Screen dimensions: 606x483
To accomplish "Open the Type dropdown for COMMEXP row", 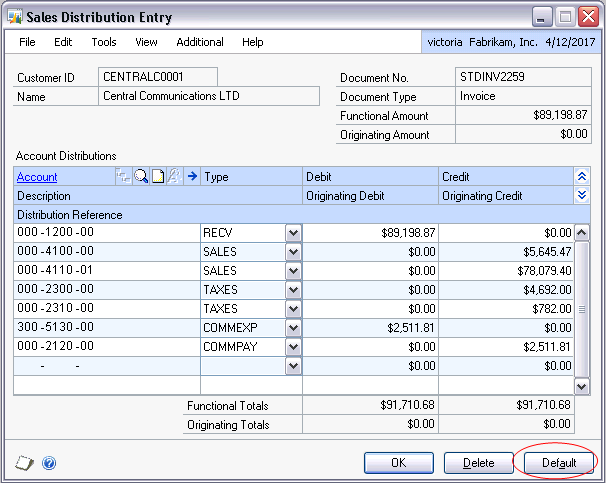I will click(292, 328).
